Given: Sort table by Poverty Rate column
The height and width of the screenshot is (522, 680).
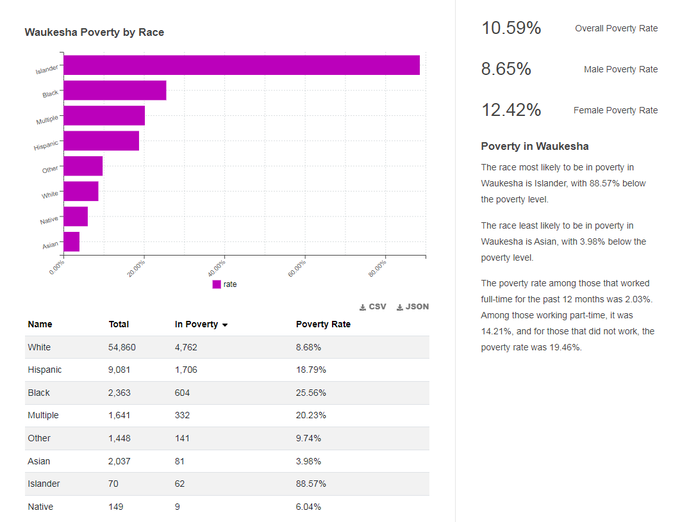Looking at the screenshot, I should [x=323, y=324].
